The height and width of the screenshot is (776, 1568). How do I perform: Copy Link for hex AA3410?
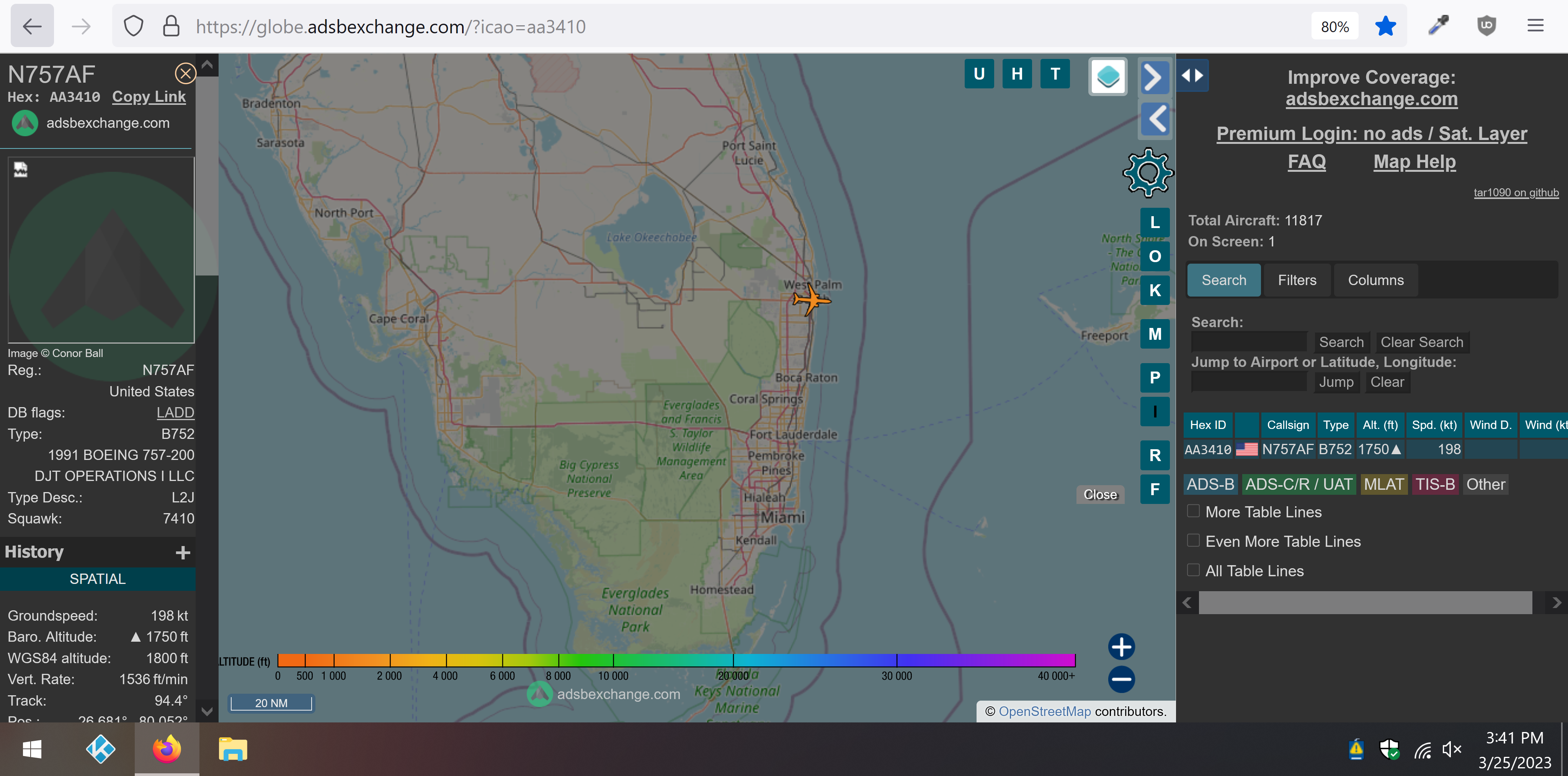click(149, 97)
